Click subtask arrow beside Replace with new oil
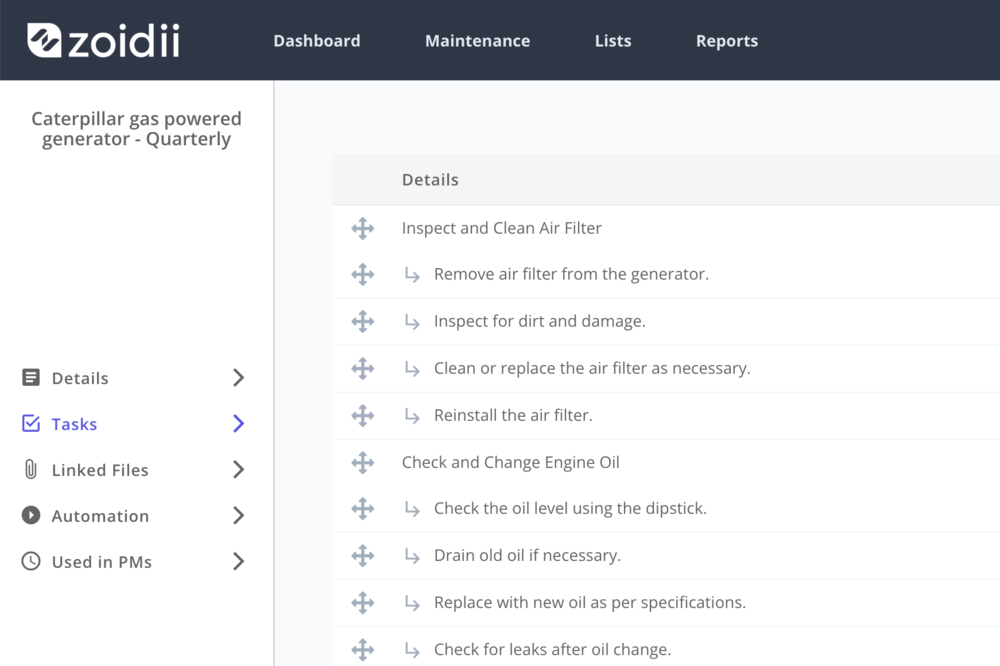Screen dimensions: 1000x666 pyautogui.click(x=412, y=603)
